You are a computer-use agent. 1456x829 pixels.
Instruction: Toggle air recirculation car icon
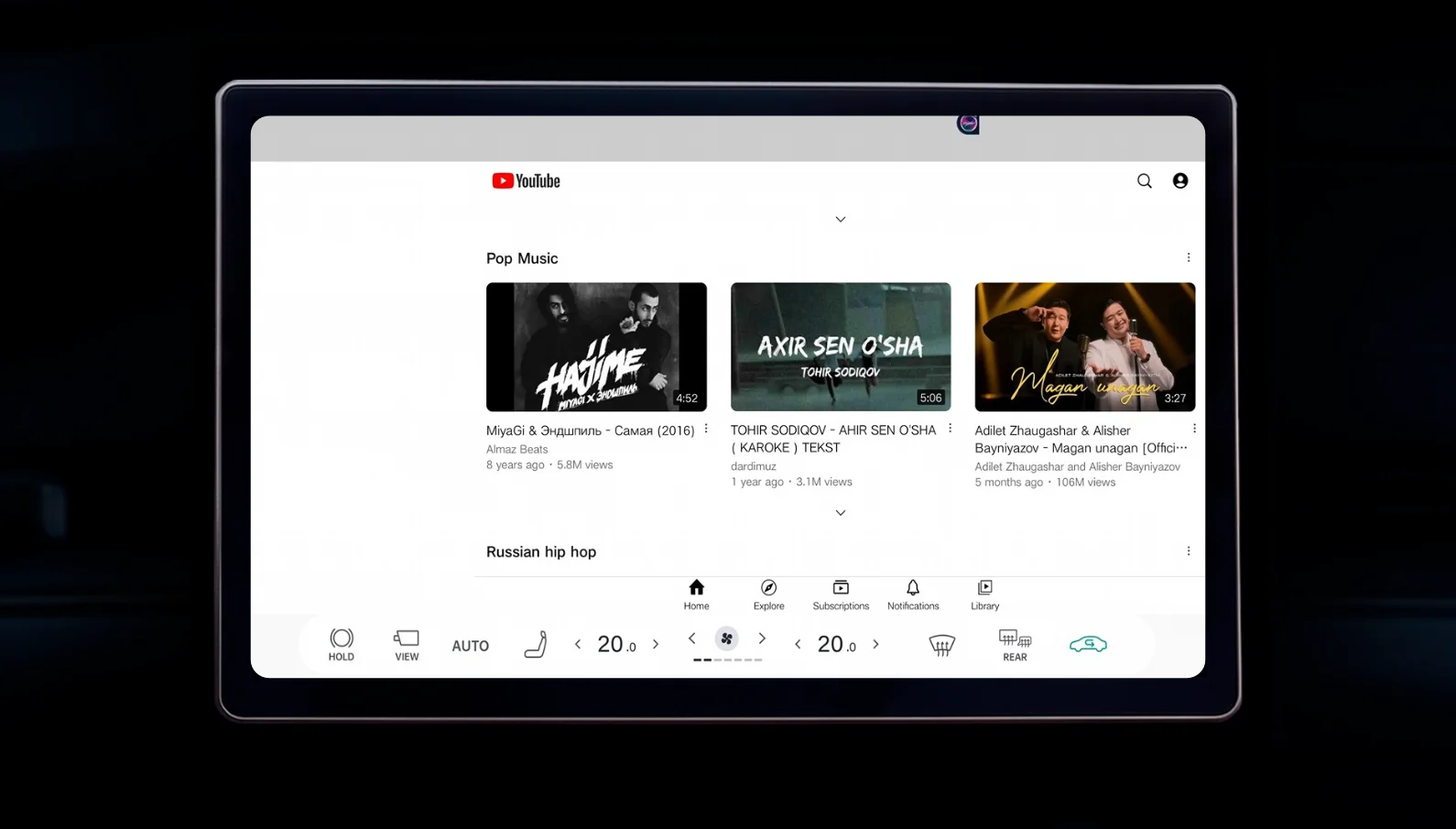1088,645
